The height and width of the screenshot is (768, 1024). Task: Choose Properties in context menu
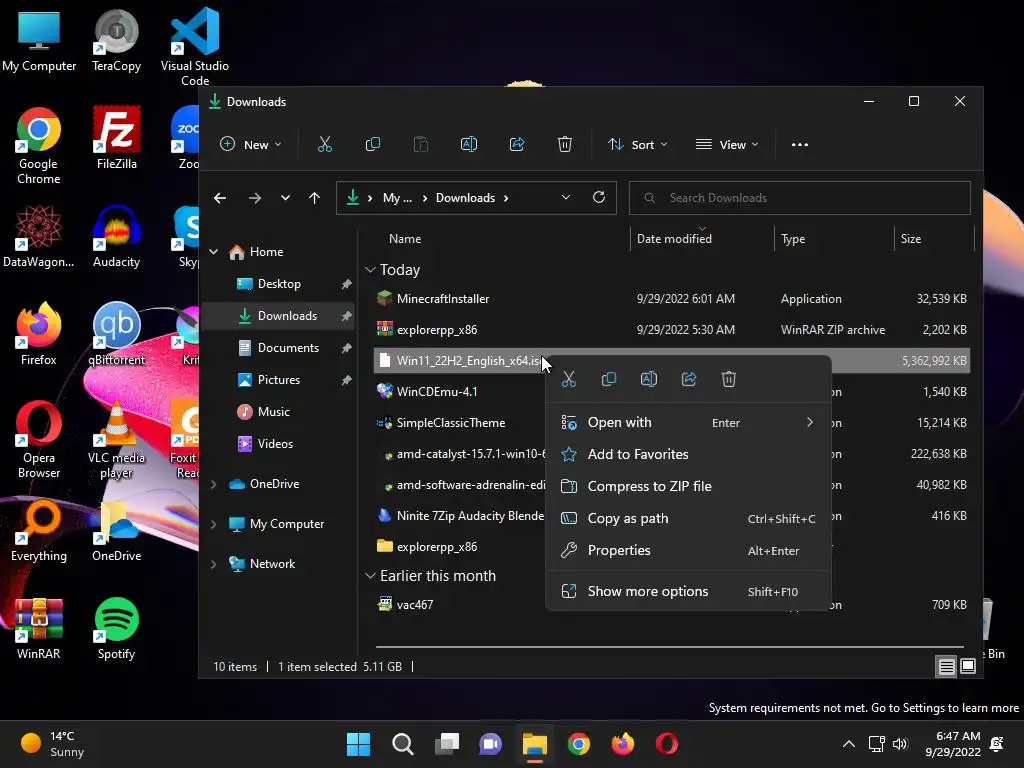(688, 551)
